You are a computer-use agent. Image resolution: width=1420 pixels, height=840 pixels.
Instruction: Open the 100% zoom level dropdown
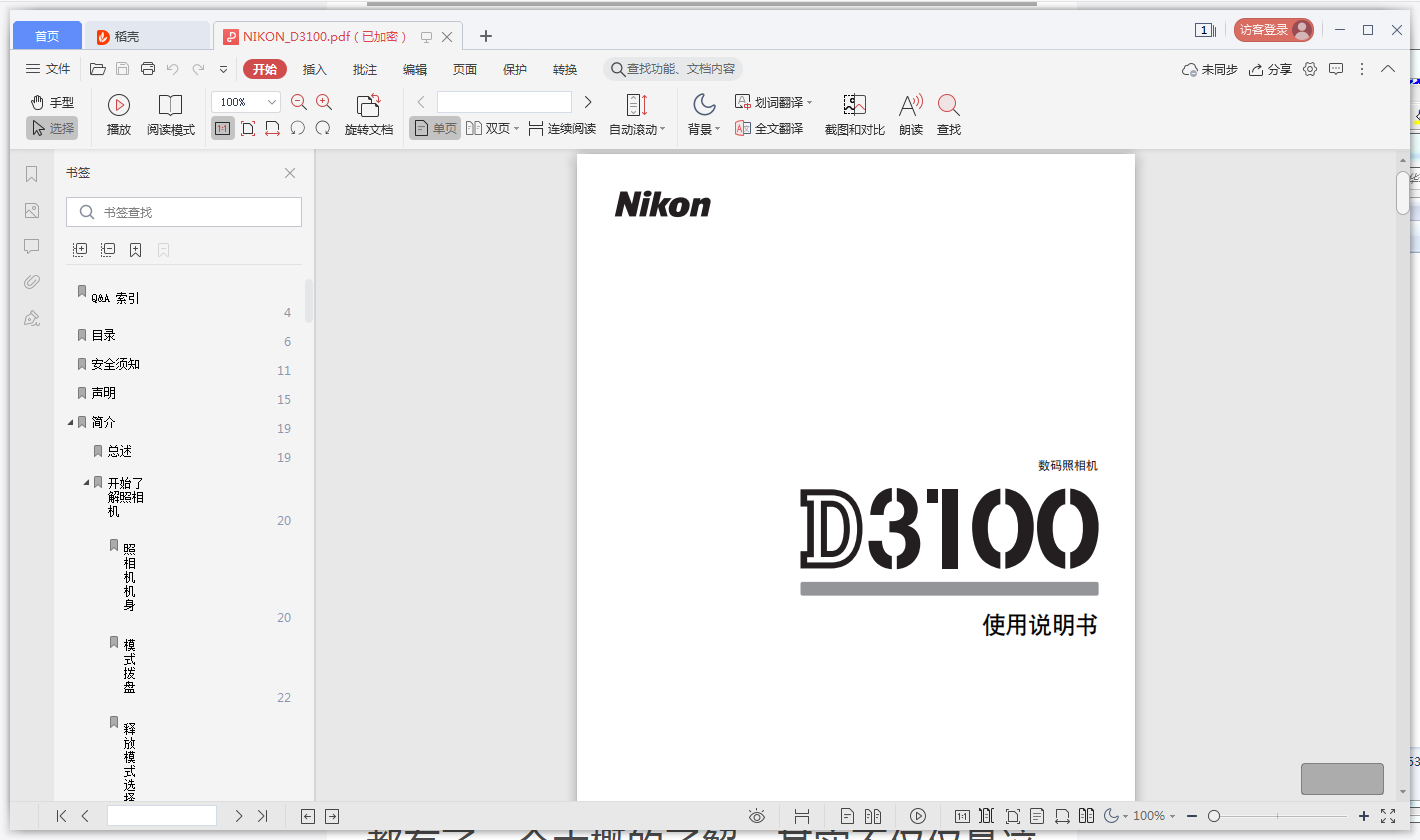tap(272, 102)
